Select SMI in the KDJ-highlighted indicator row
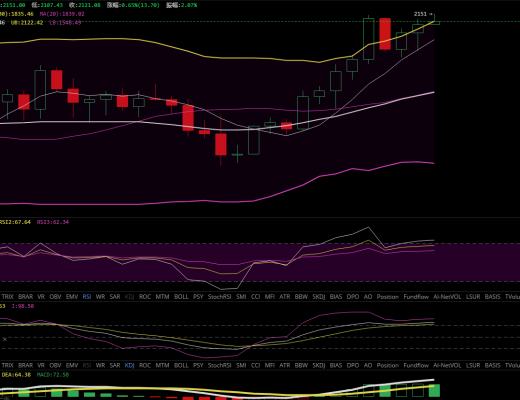This screenshot has height=400, width=520. coord(241,365)
